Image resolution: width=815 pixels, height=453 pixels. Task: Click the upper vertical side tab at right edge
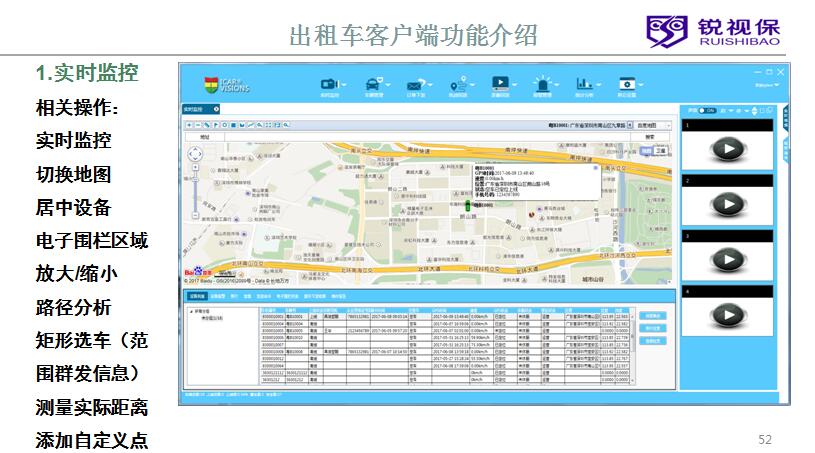[786, 118]
